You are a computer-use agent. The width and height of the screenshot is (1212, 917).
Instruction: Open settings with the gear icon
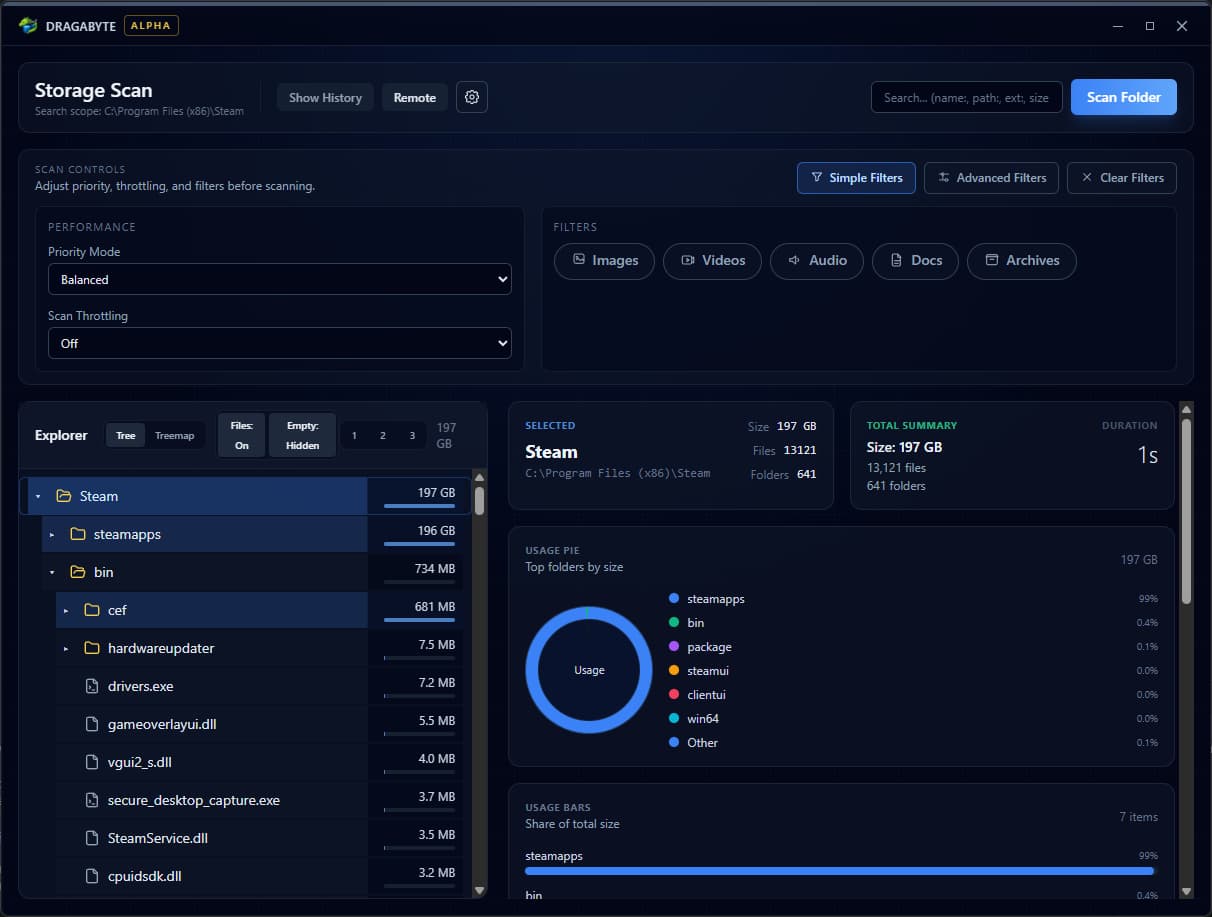[472, 97]
